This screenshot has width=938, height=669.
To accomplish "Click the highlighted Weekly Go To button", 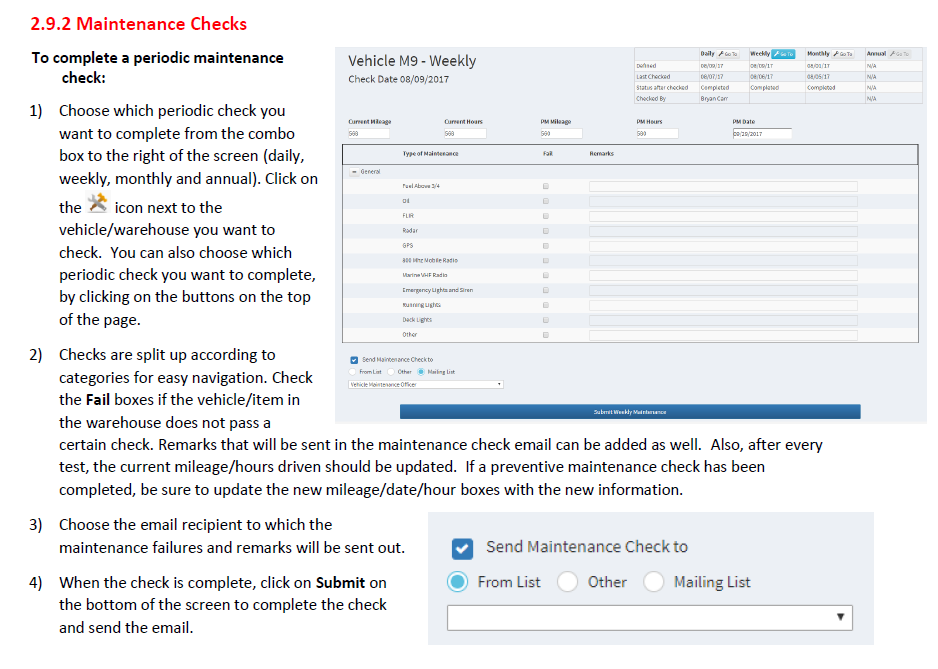I will (x=783, y=54).
